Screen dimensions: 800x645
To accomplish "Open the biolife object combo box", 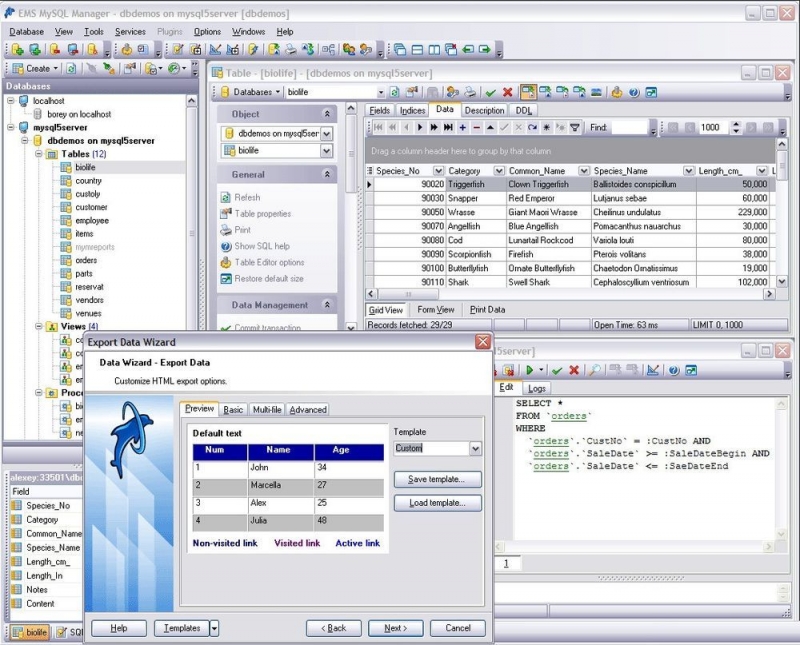I will coord(327,151).
